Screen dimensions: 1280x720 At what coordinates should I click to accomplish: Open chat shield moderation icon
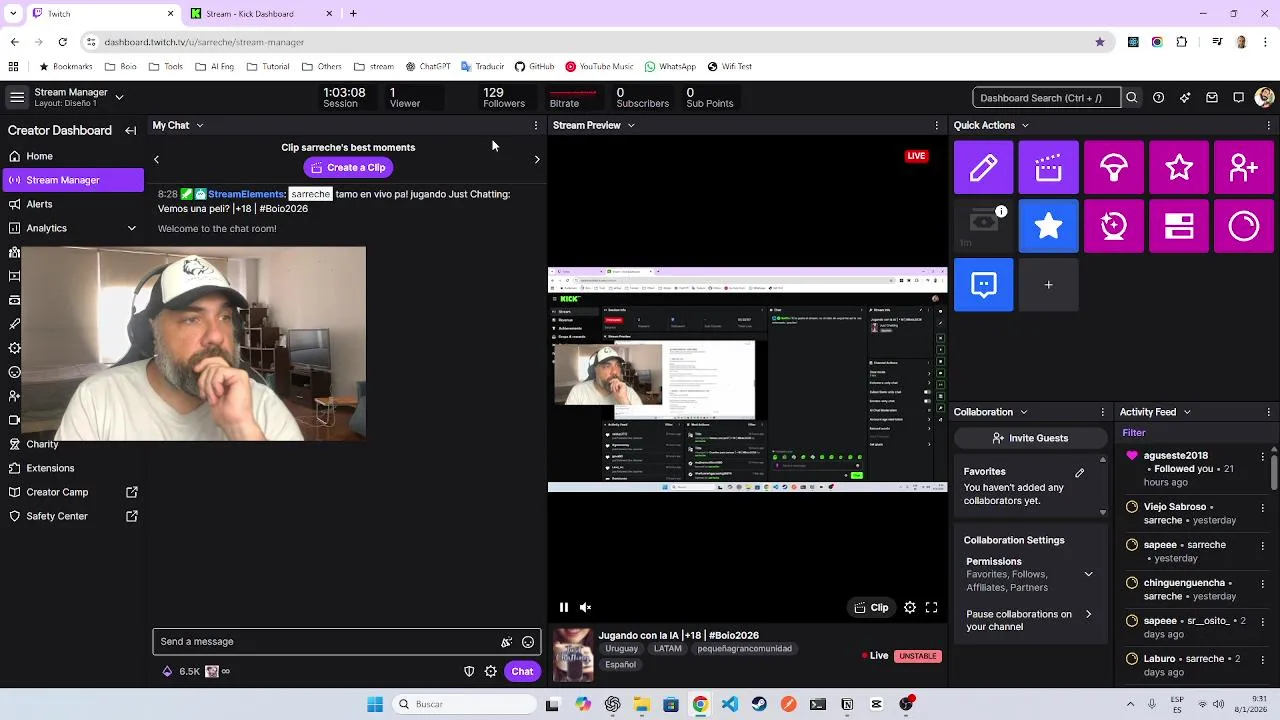click(469, 672)
